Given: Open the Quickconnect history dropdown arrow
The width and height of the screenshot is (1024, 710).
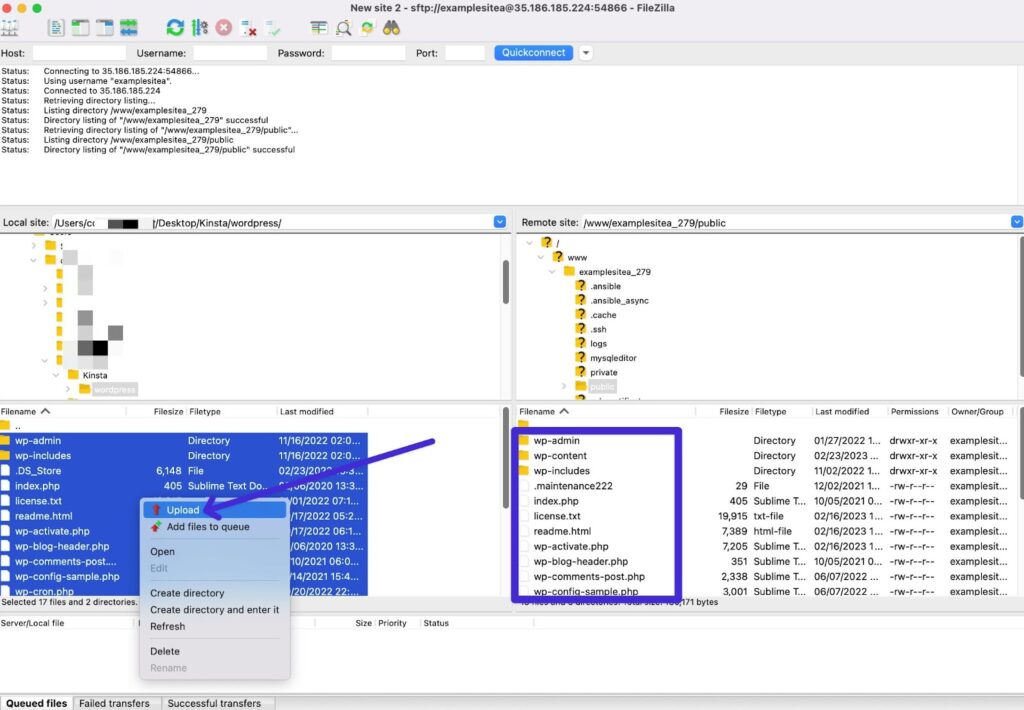Looking at the screenshot, I should 586,53.
